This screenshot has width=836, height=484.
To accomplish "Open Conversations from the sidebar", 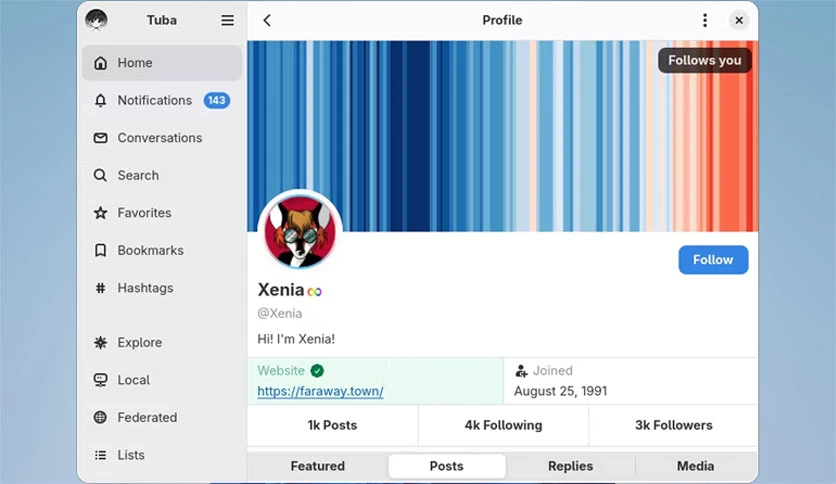I will coord(162,138).
